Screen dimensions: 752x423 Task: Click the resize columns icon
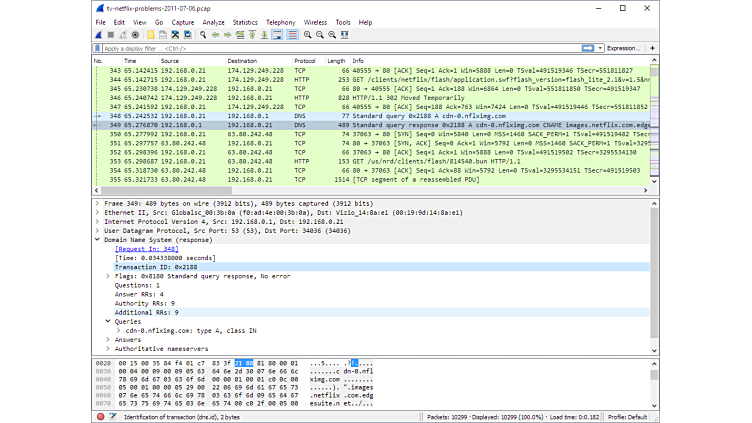pos(345,35)
